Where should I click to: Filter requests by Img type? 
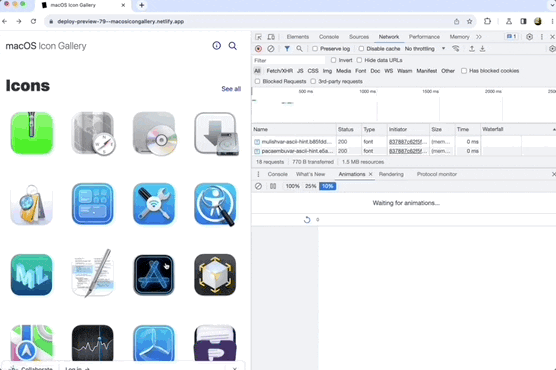[x=327, y=71]
